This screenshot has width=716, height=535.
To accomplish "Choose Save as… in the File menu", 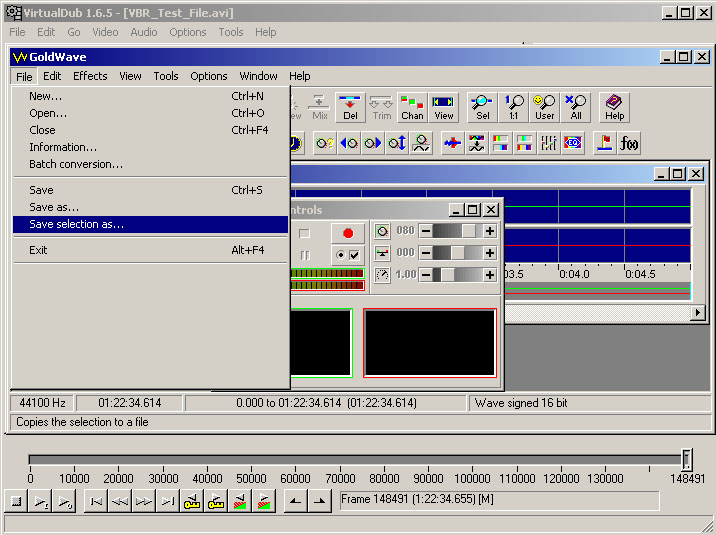I will pyautogui.click(x=150, y=207).
